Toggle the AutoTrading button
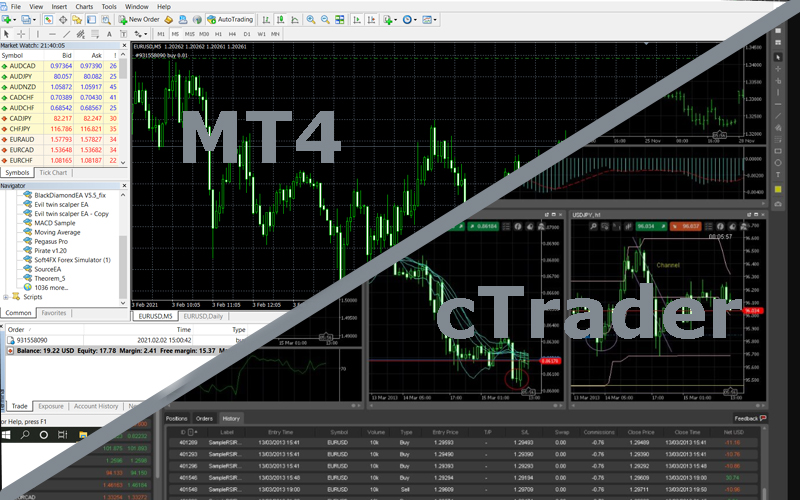Image resolution: width=800 pixels, height=500 pixels. [x=231, y=19]
